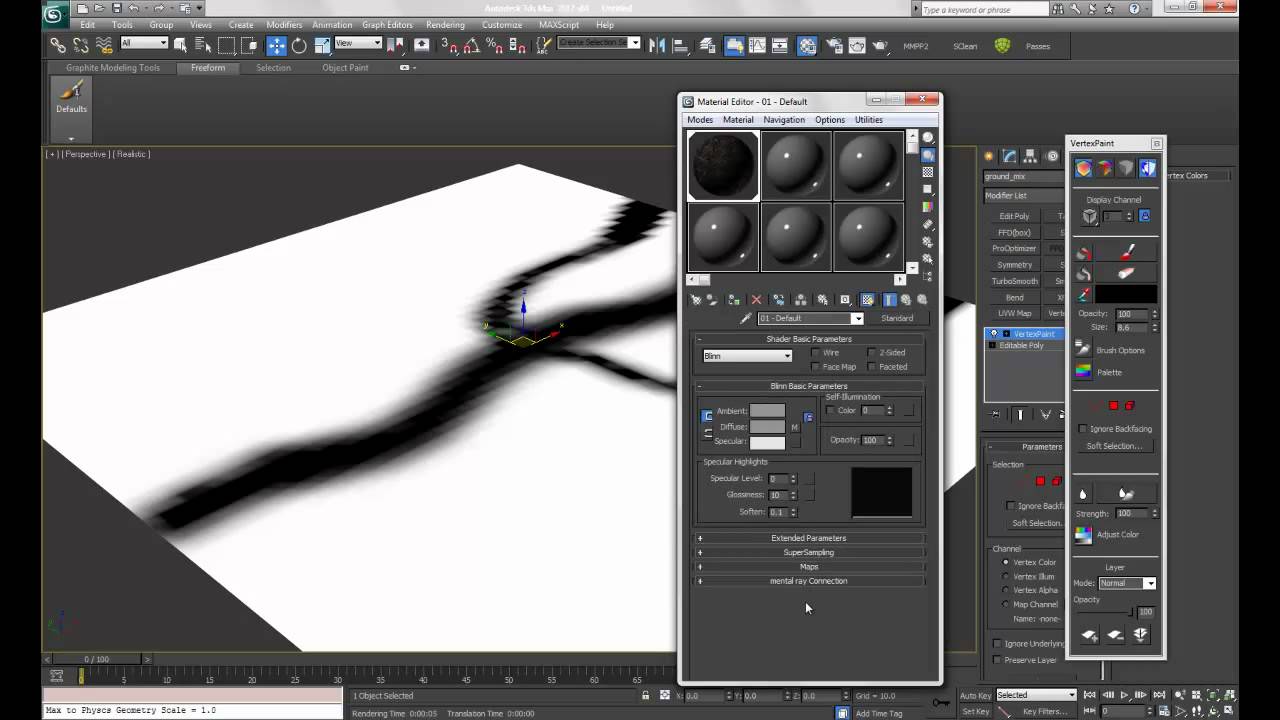The image size is (1280, 720).
Task: Click Condense to single layer icon
Action: pos(1141,635)
